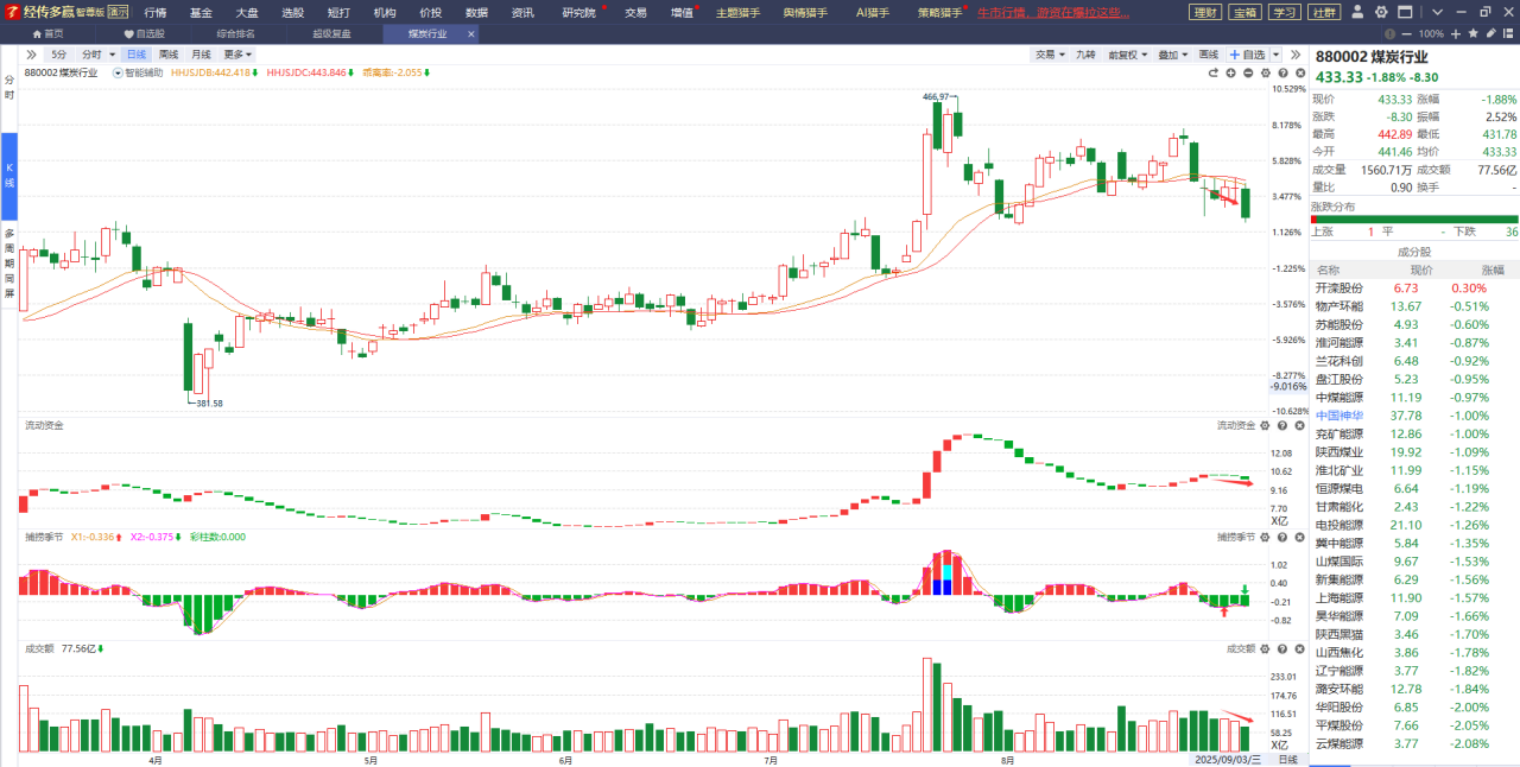Switch to 自选股 tab

144,34
